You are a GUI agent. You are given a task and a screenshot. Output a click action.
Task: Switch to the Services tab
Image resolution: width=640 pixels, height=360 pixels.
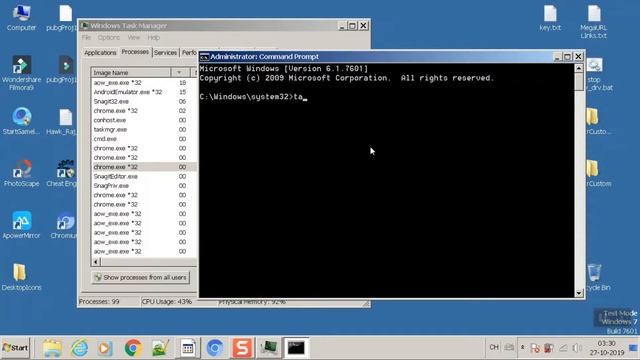click(x=165, y=53)
